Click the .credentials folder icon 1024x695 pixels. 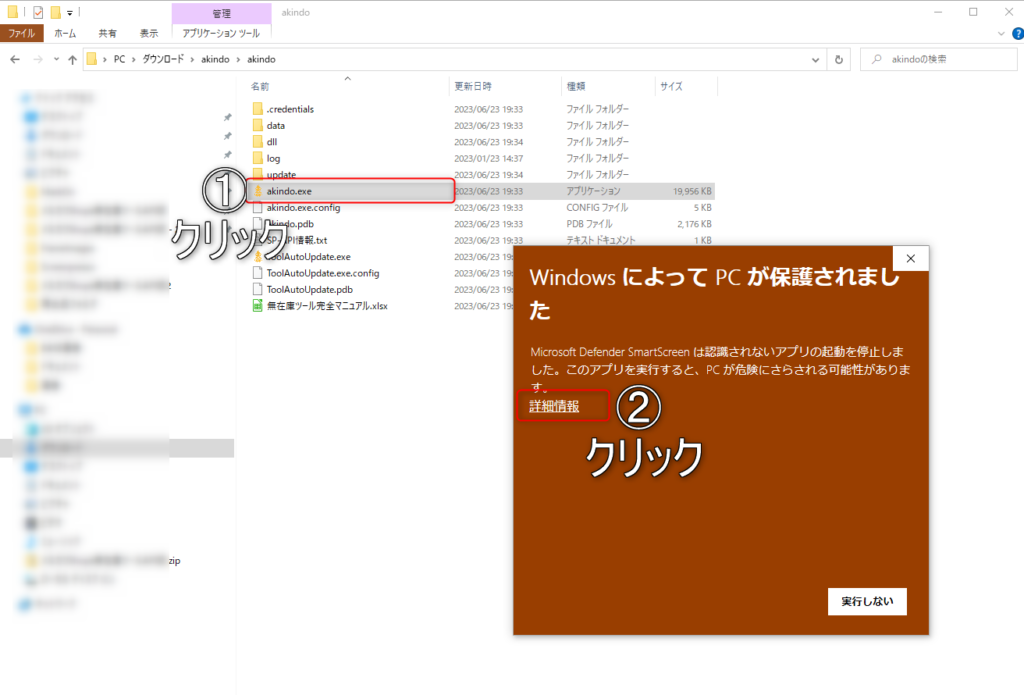pos(257,109)
